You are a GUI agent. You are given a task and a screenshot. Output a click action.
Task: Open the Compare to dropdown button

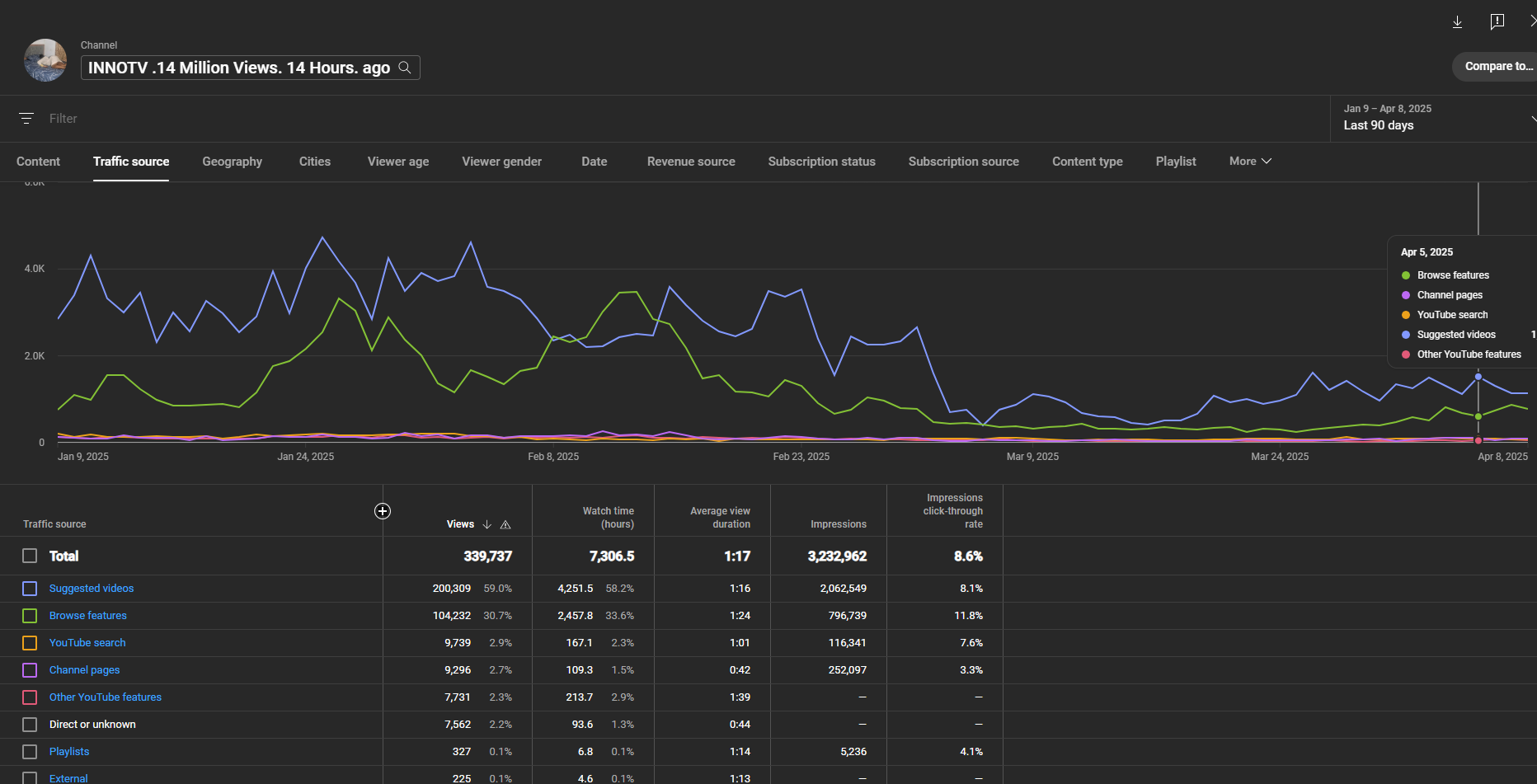click(1496, 66)
